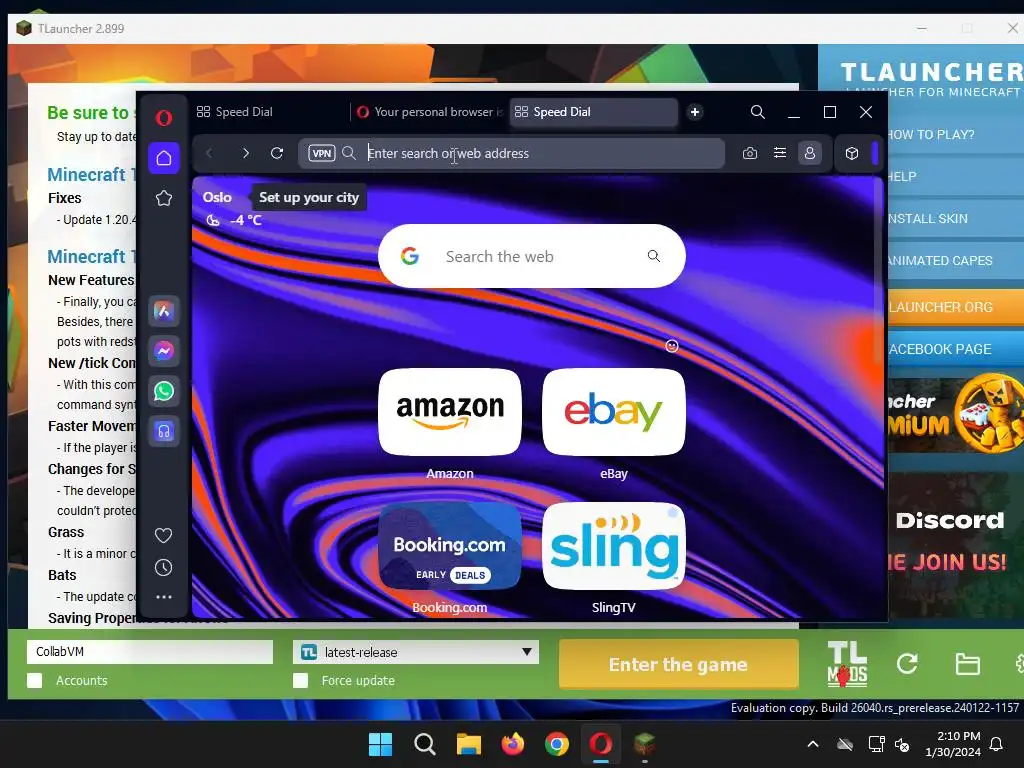
Task: Click the smiley feedback icon on Speed Dial
Action: (x=672, y=346)
